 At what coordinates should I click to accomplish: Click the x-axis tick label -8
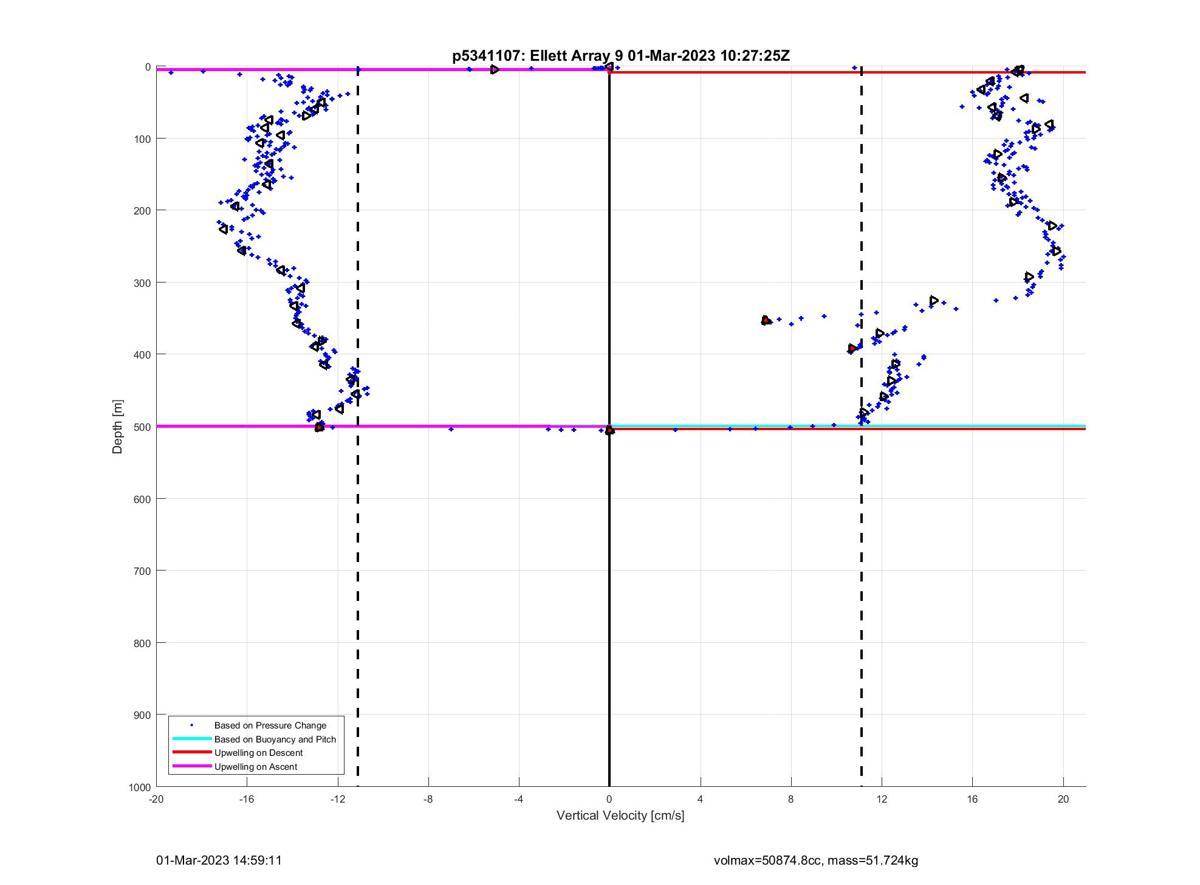428,799
